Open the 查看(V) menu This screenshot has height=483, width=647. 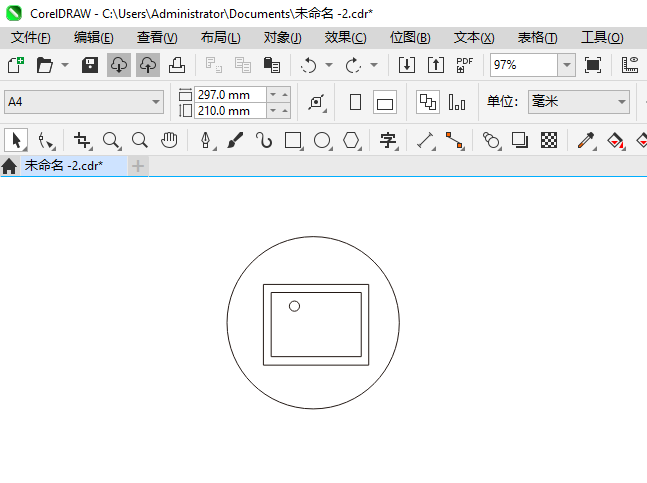(157, 38)
